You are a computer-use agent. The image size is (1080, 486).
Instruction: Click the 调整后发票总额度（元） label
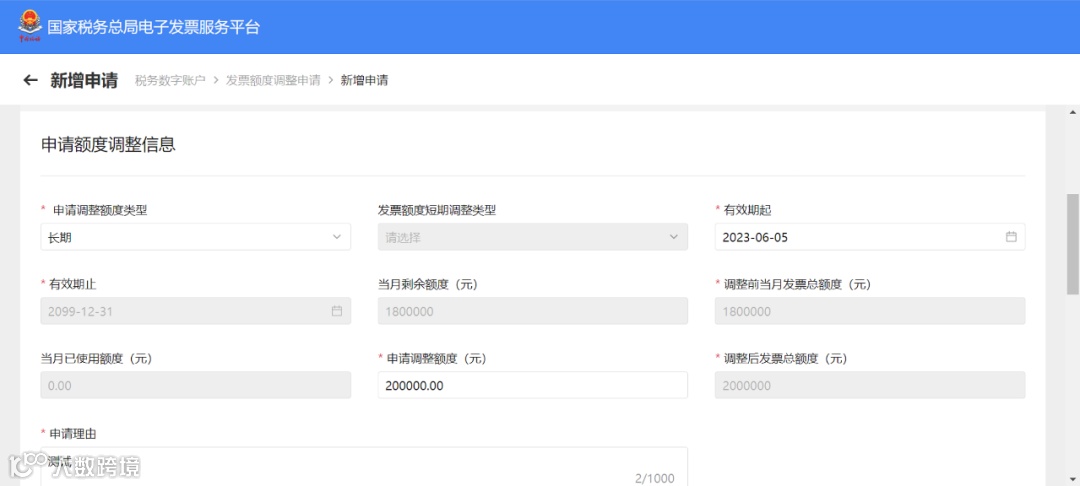coord(785,359)
